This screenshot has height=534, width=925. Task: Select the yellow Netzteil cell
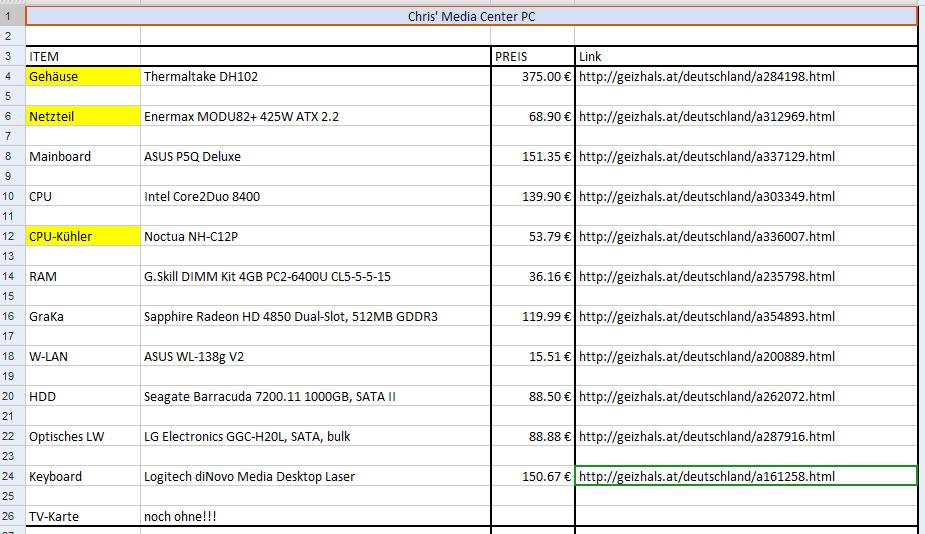pos(83,117)
